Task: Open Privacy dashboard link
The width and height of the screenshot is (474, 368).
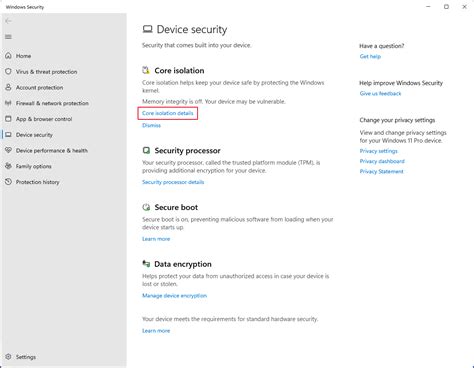Action: (x=382, y=161)
